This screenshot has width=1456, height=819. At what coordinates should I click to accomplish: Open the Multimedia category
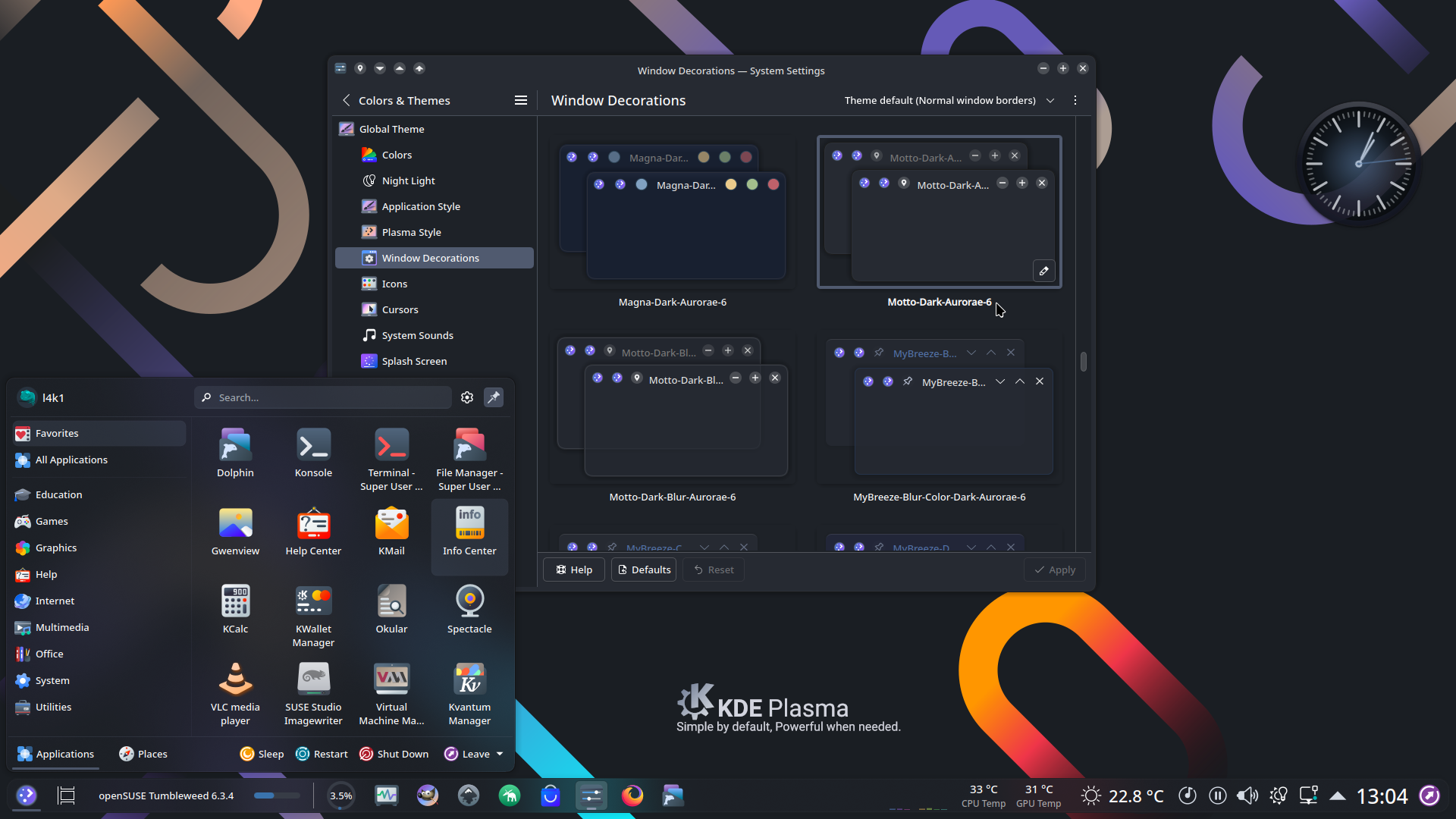pyautogui.click(x=99, y=627)
